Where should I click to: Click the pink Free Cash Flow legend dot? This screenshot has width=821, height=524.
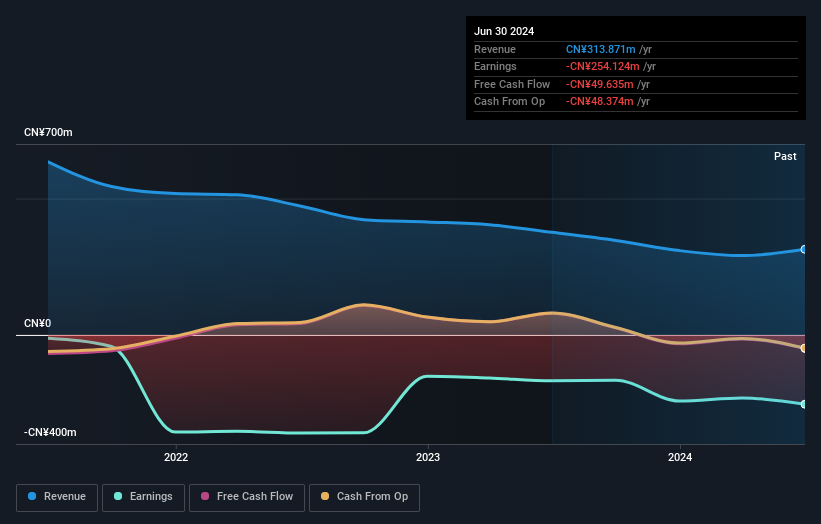(x=205, y=496)
